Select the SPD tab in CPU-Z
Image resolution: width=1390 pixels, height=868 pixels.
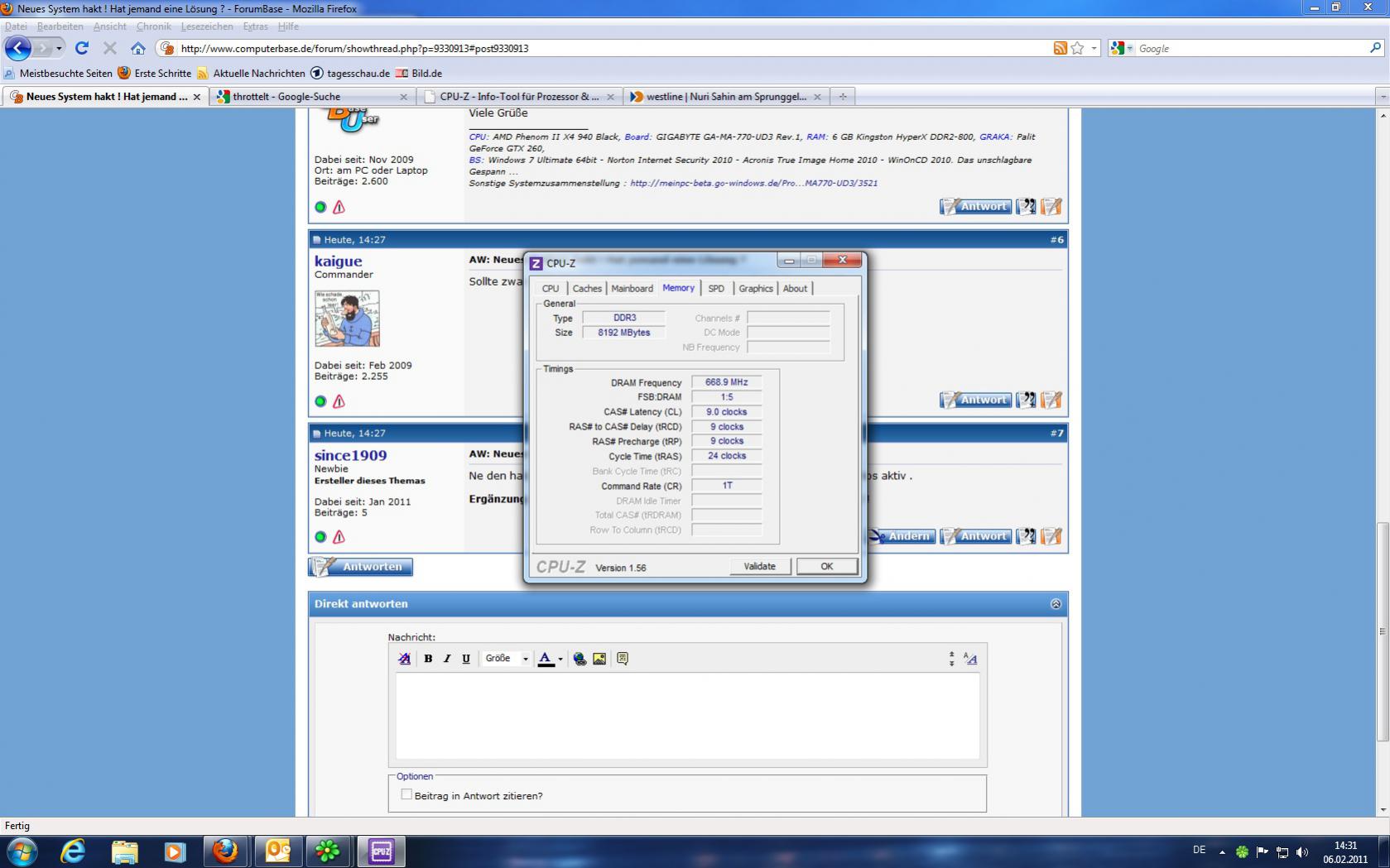[x=716, y=288]
